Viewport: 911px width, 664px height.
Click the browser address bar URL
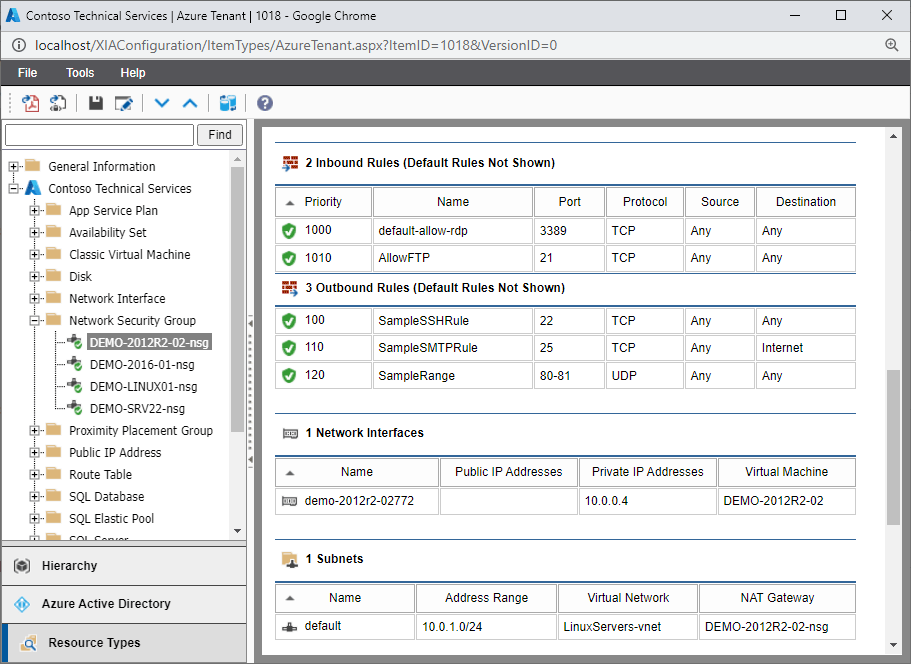(x=296, y=45)
